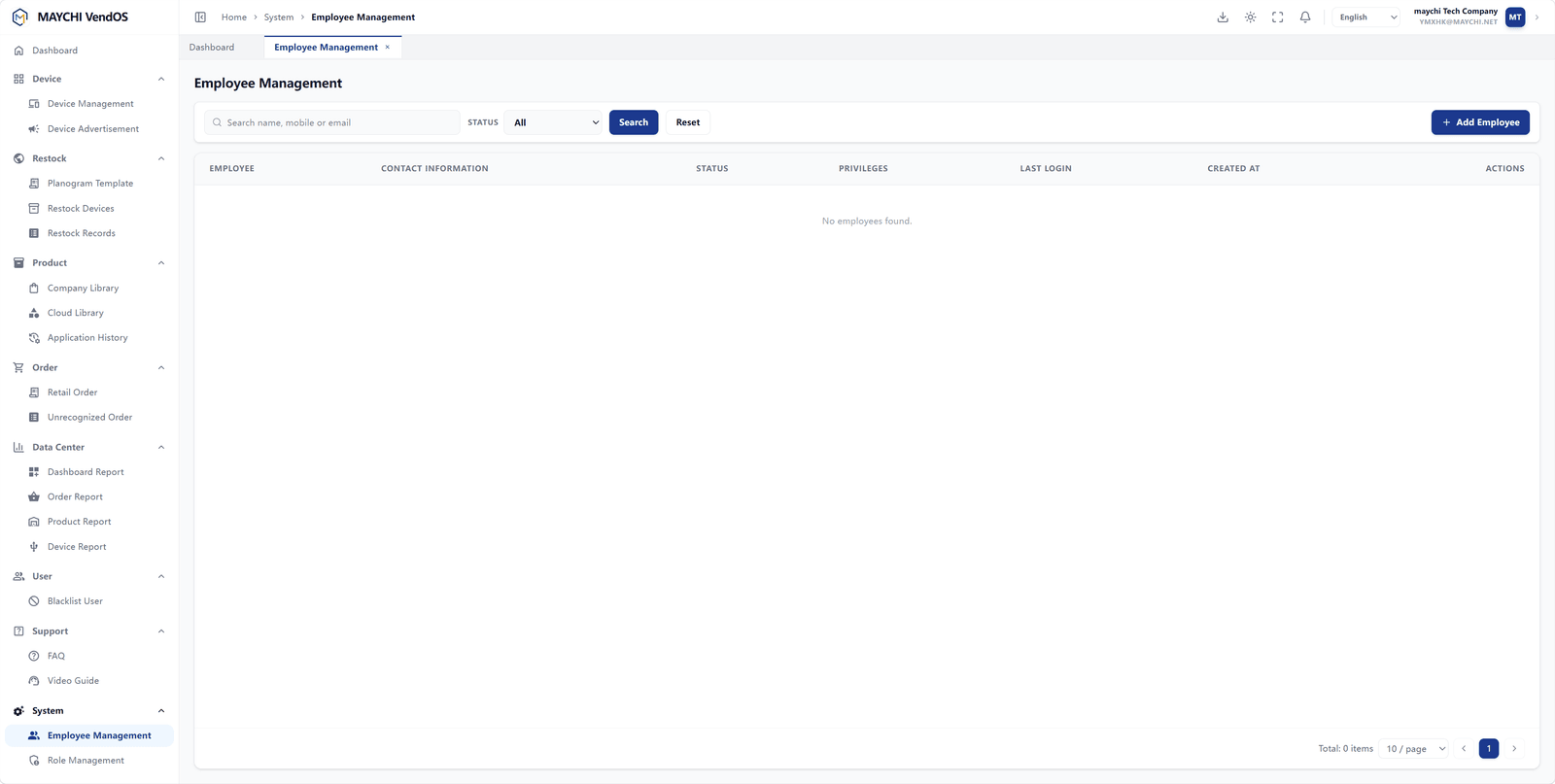Toggle the sidebar collapse icon
This screenshot has height=784, width=1555.
point(200,17)
